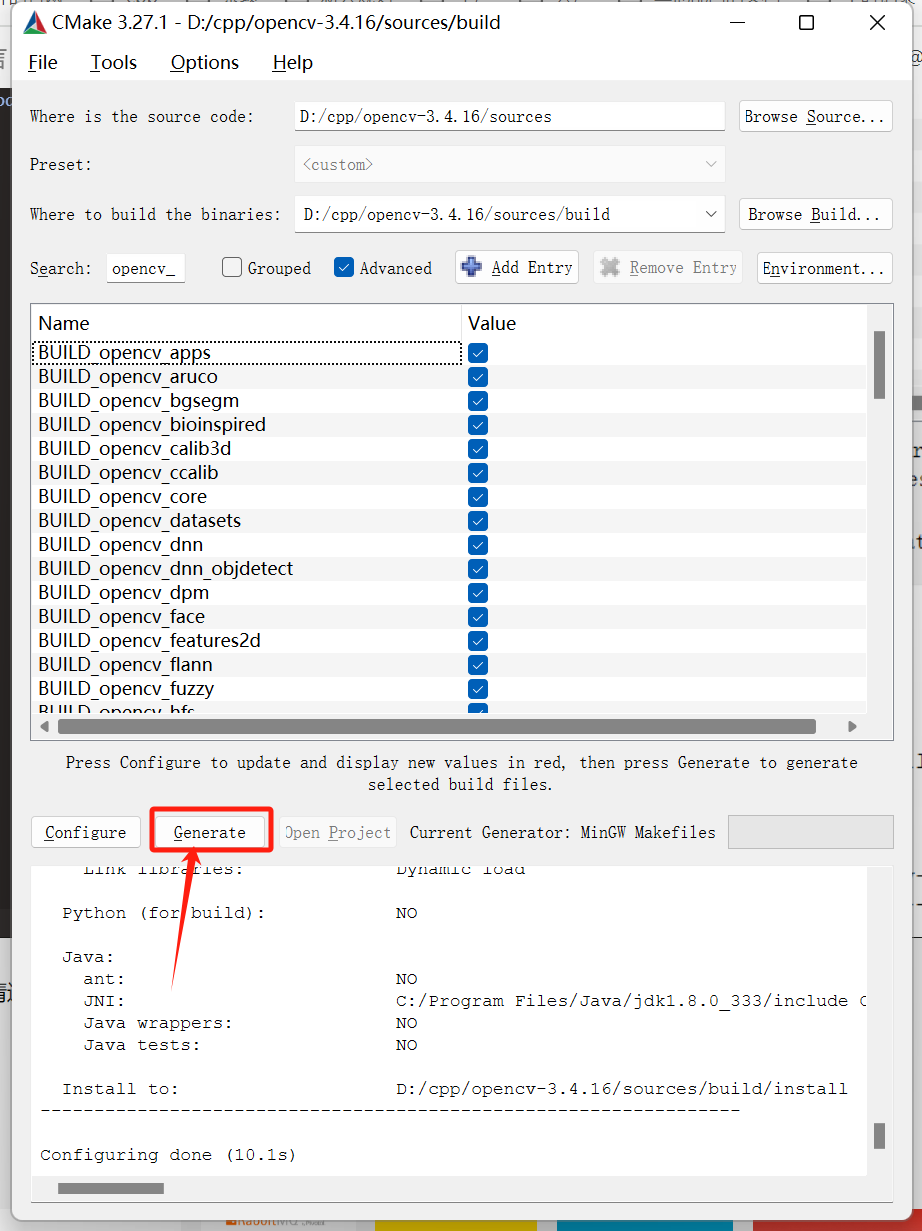Click the Add Entry button

coord(517,267)
